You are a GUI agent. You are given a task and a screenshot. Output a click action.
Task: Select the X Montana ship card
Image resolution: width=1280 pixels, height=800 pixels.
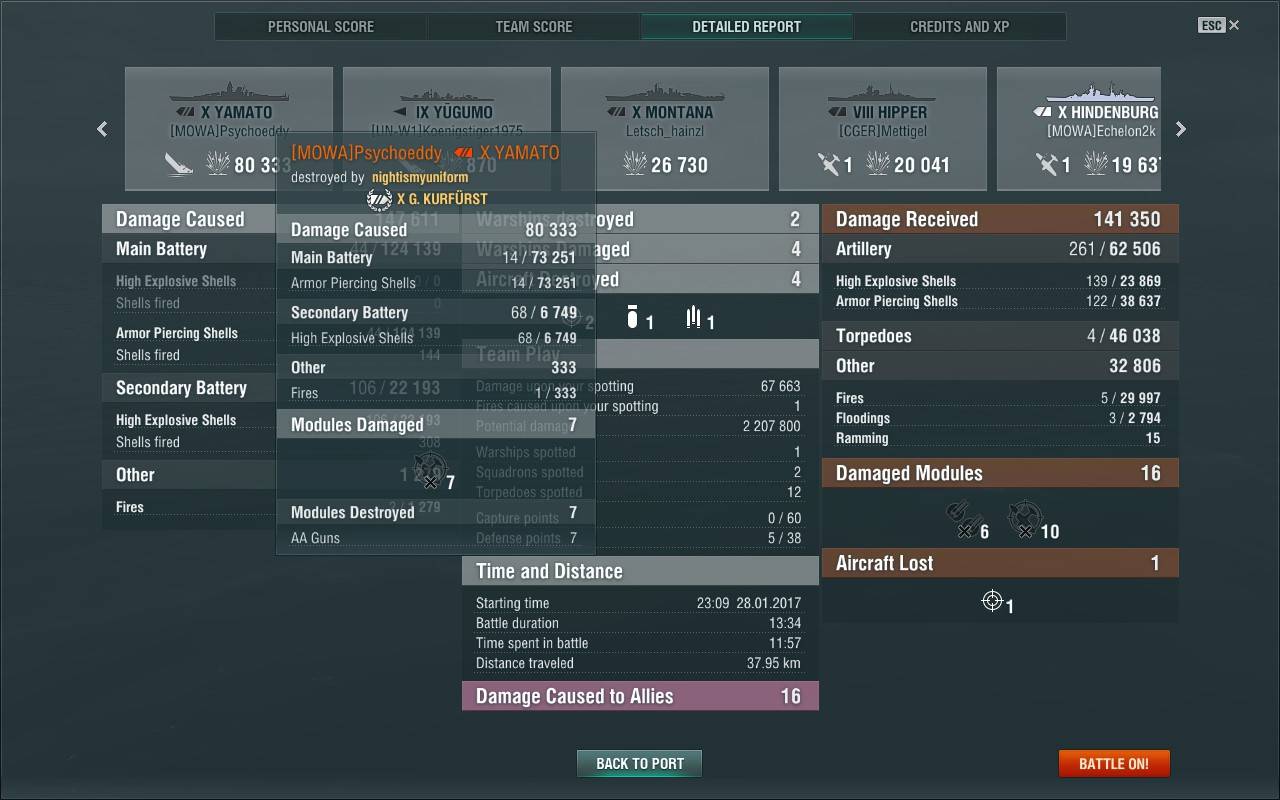(x=665, y=128)
